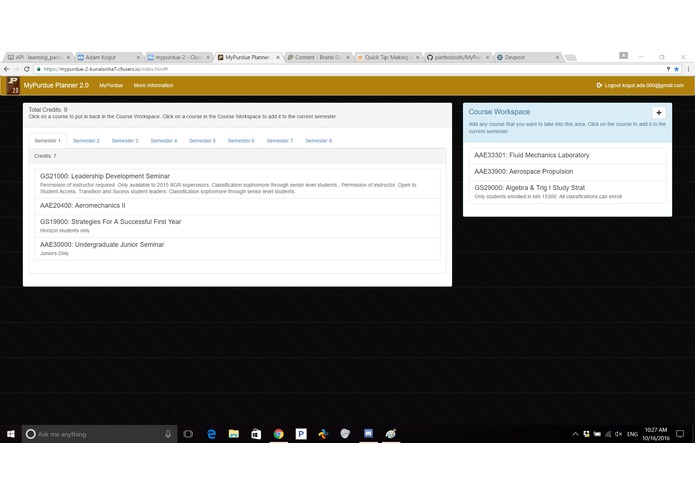Screen dimensions: 695x494
Task: Open the parthsdoshi GitHub browser tab
Action: [x=458, y=57]
